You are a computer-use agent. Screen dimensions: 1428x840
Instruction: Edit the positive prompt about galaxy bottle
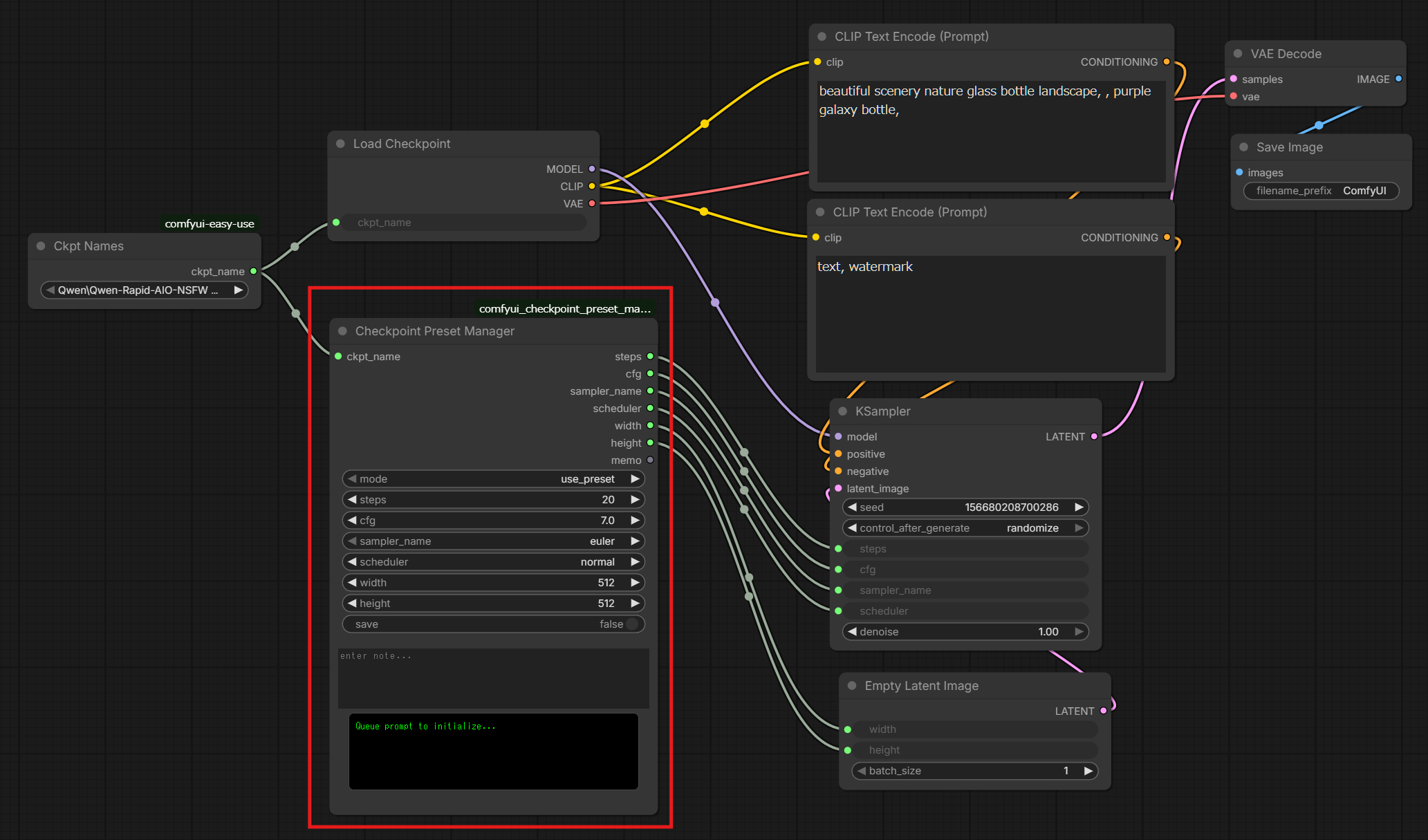pyautogui.click(x=991, y=131)
